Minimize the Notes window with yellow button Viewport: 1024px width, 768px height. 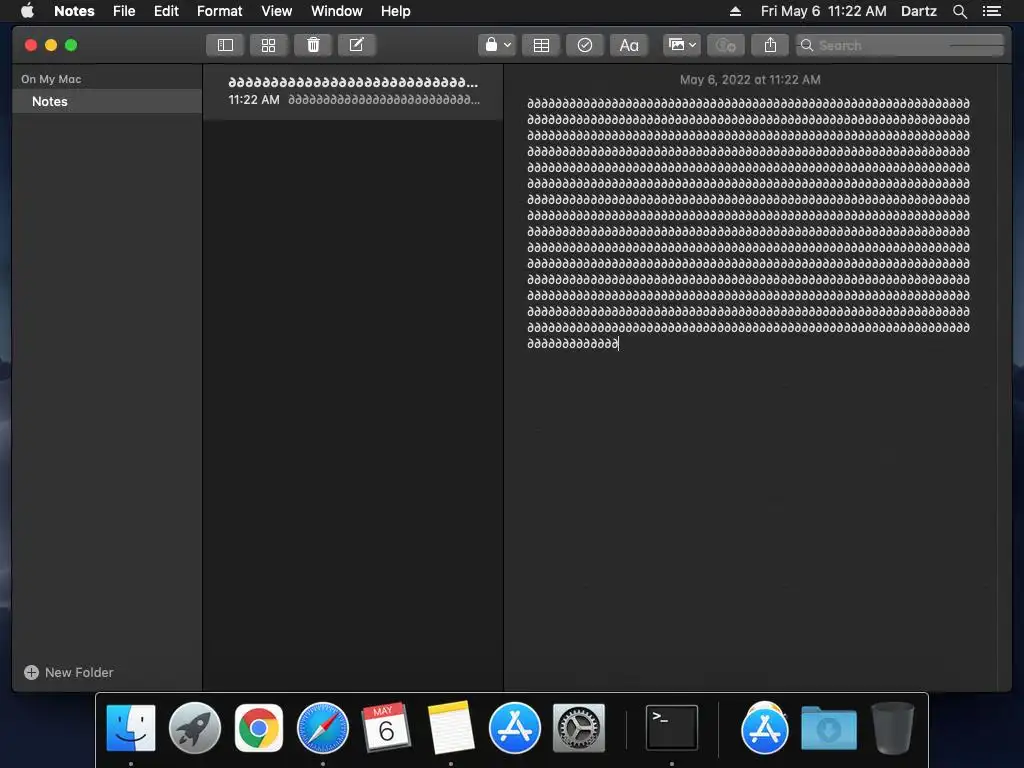(x=51, y=45)
